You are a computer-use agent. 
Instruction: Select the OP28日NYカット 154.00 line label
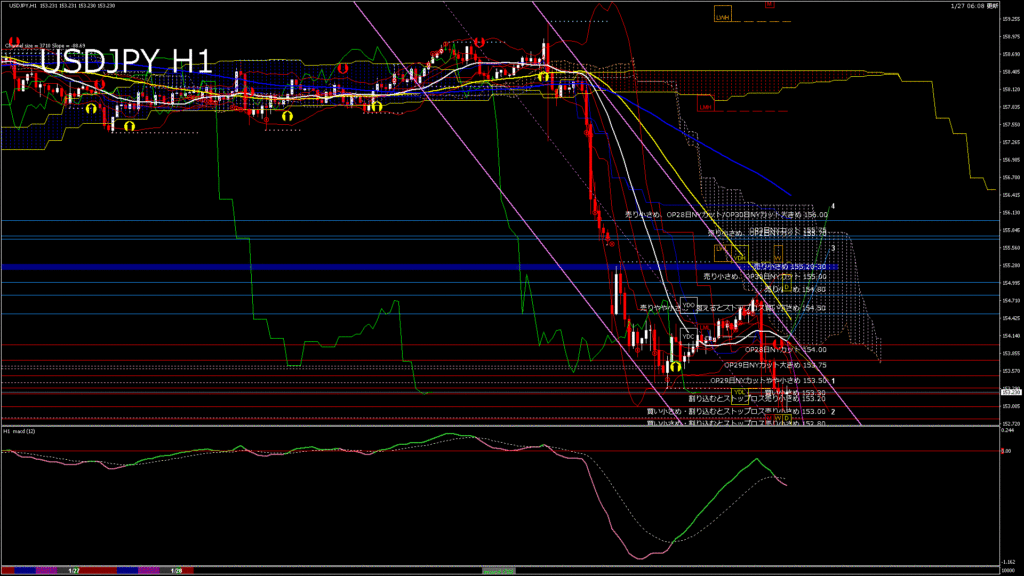click(789, 350)
